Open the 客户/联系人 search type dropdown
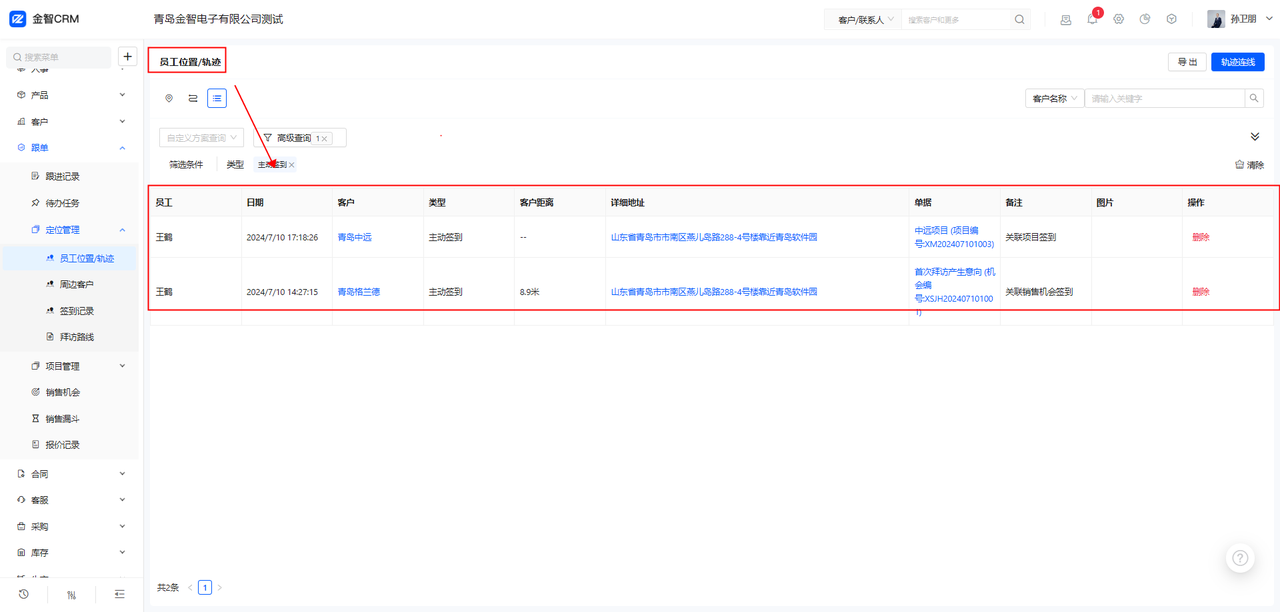The width and height of the screenshot is (1280, 612). 862,18
